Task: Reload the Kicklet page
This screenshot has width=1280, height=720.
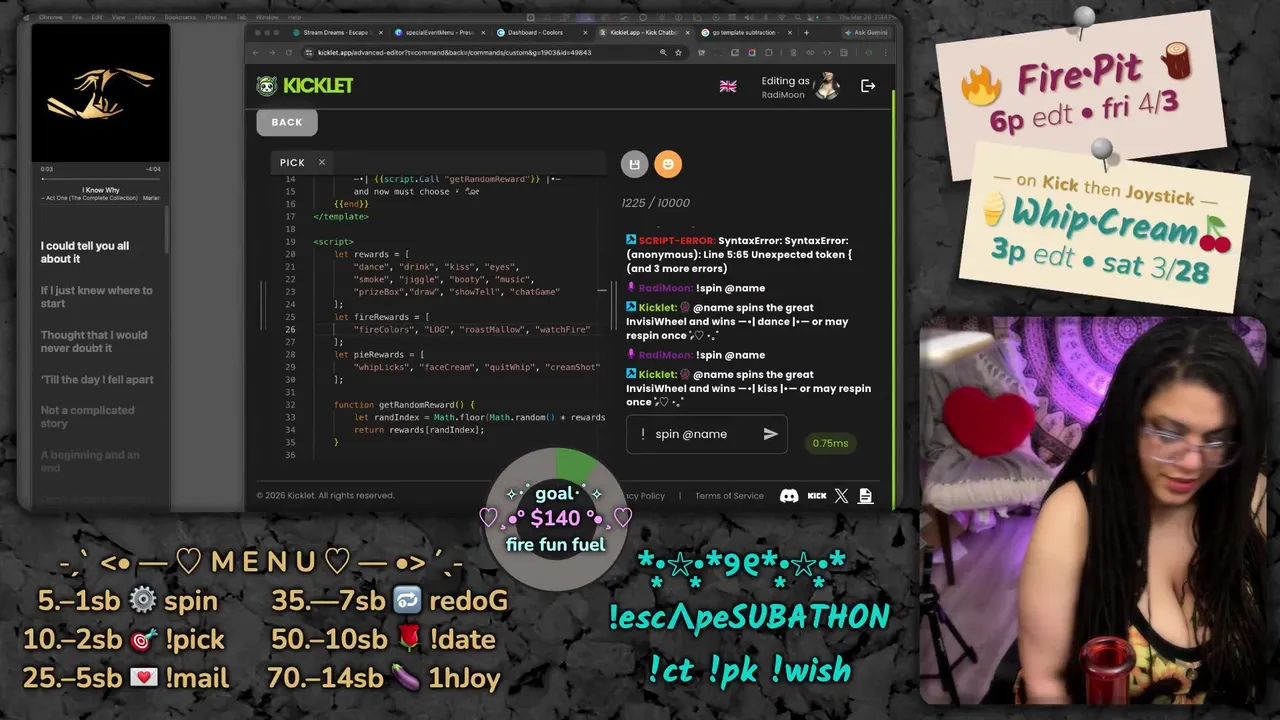Action: point(289,52)
